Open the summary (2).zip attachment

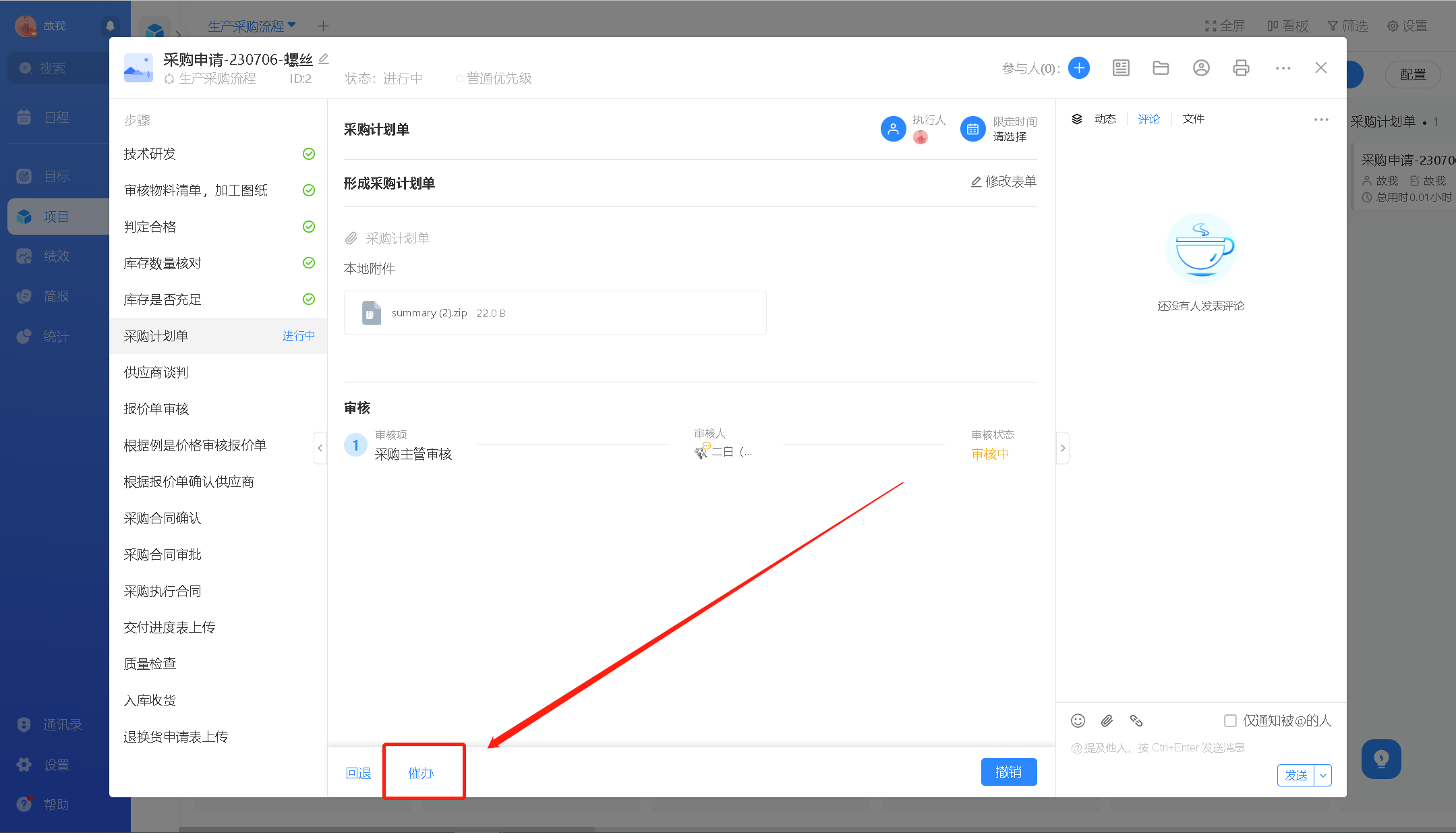tap(555, 312)
